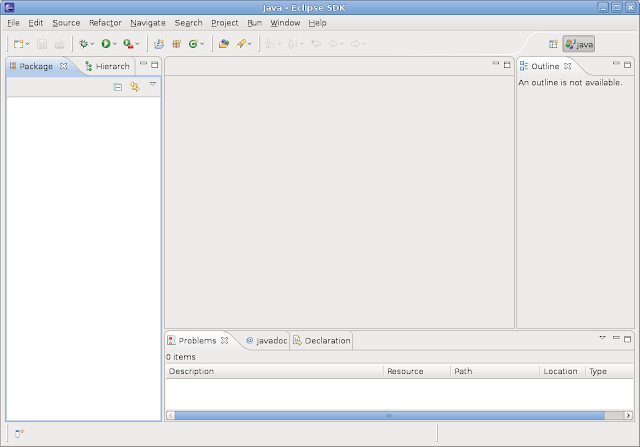
Task: Sort by the Location column header
Action: pos(562,371)
